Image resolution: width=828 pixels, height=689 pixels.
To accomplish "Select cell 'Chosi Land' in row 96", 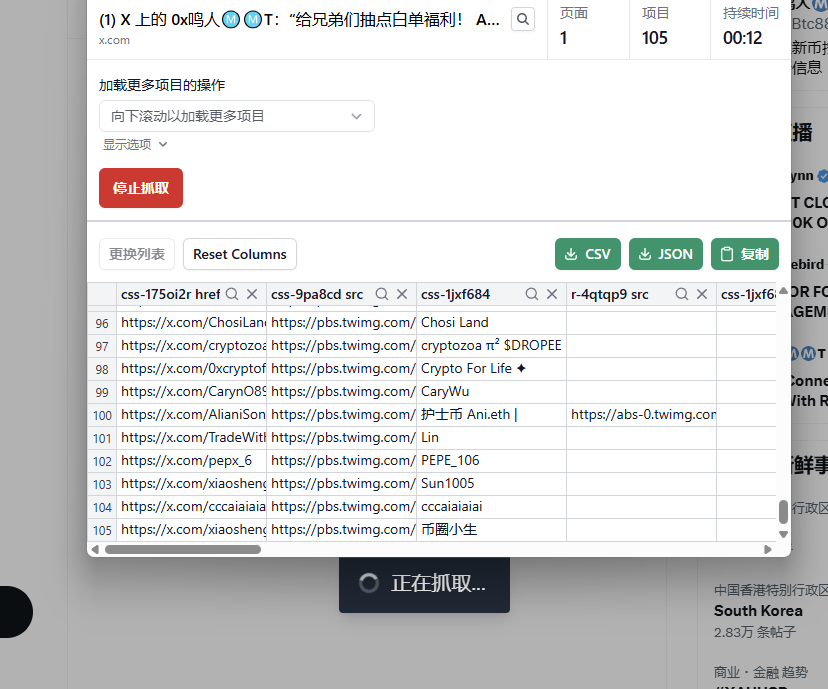I will (492, 323).
